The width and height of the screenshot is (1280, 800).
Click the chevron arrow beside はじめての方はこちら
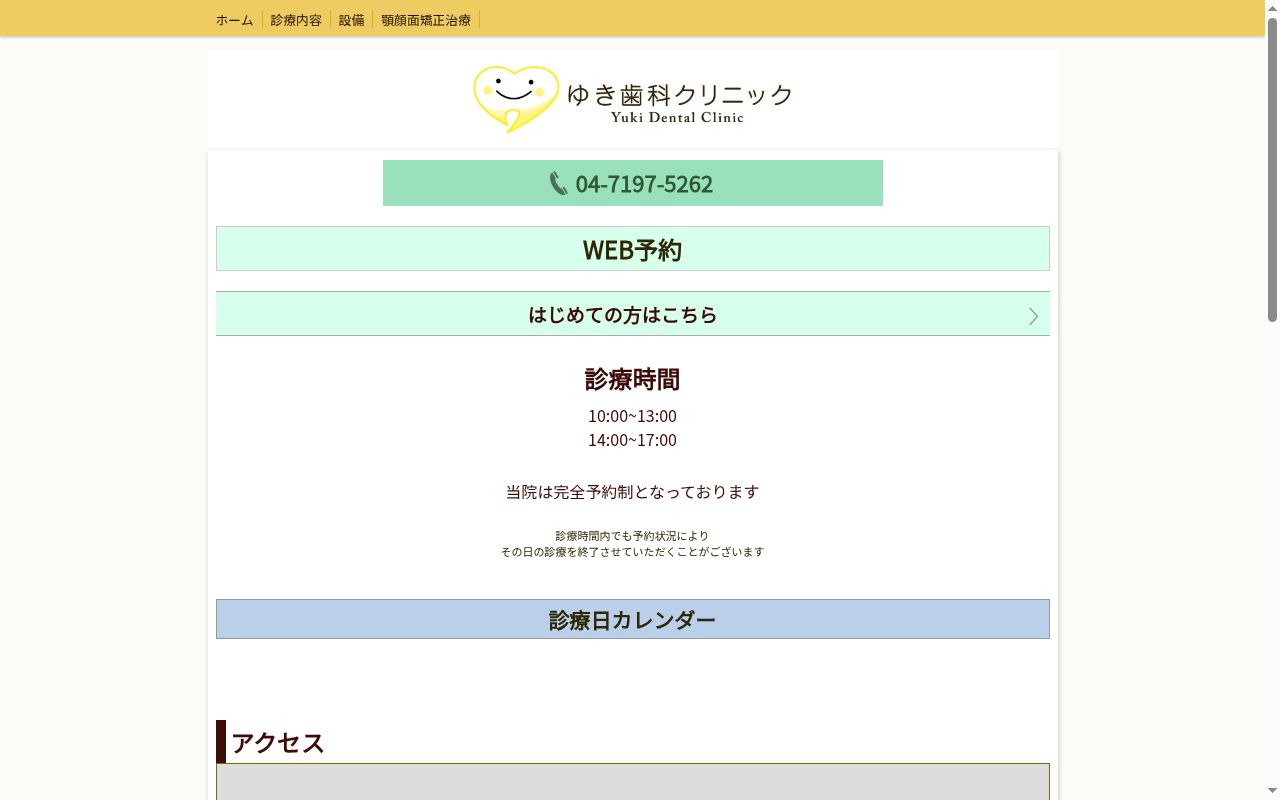tap(1033, 316)
